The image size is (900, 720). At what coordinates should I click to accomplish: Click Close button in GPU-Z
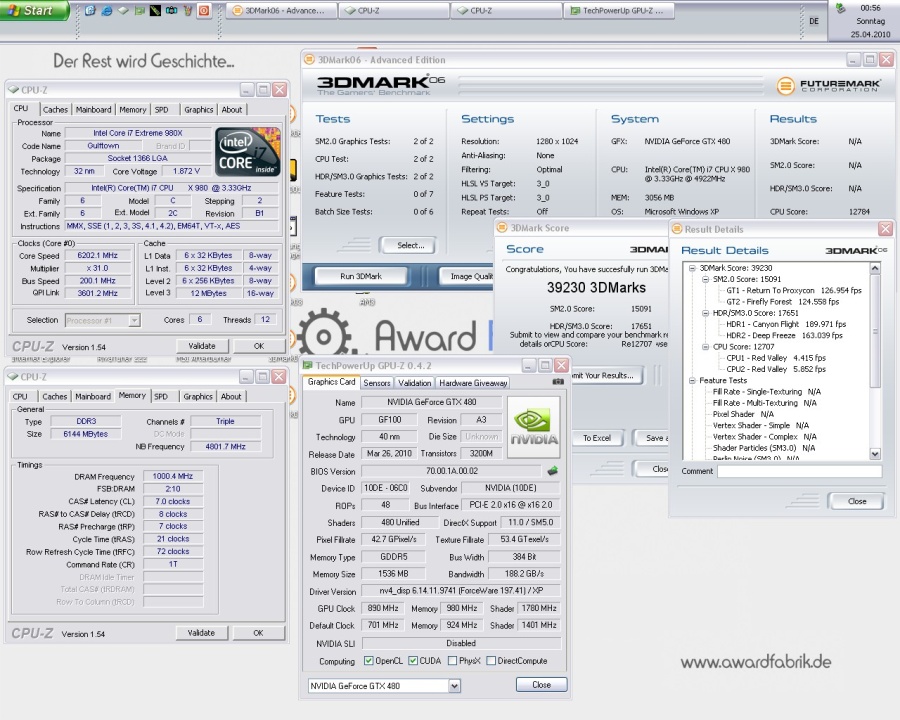click(x=541, y=684)
